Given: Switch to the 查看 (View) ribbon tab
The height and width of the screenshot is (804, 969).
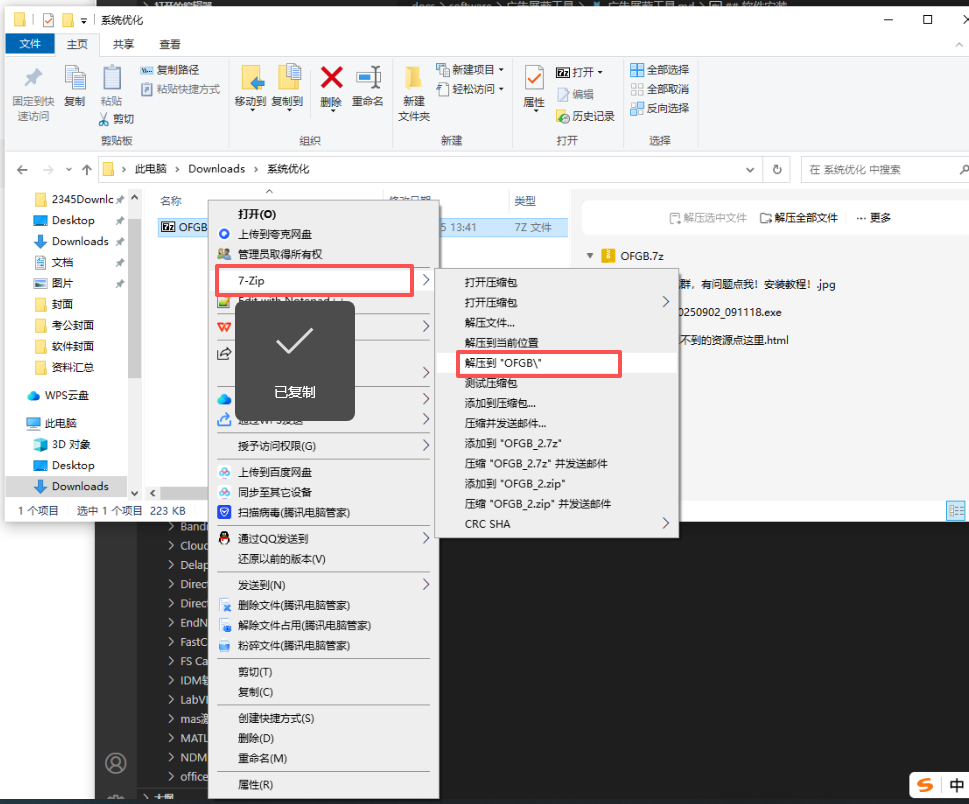Looking at the screenshot, I should pyautogui.click(x=170, y=44).
